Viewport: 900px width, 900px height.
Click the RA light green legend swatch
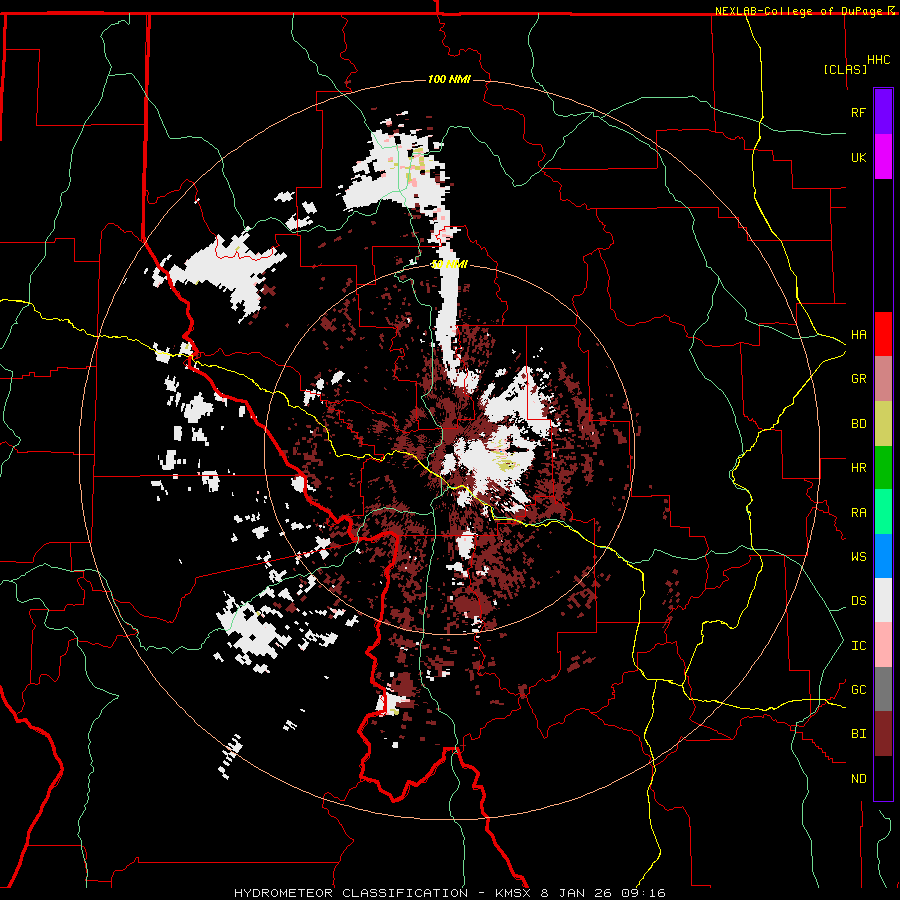(883, 512)
